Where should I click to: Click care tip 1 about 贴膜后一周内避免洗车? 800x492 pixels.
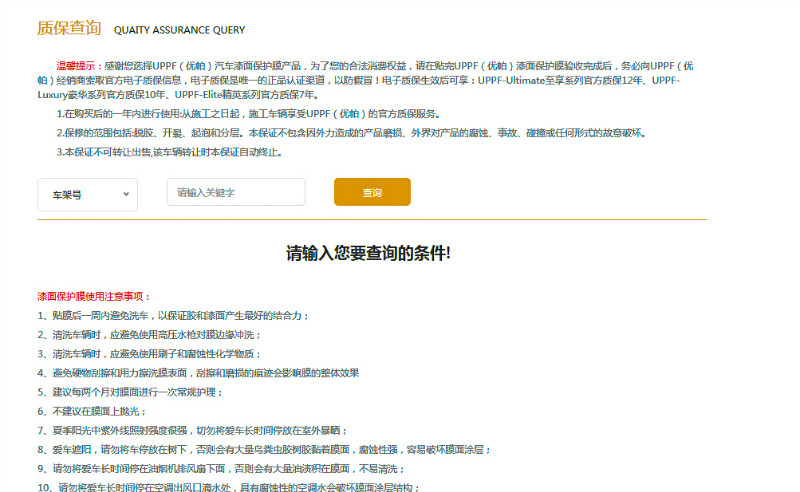point(174,315)
